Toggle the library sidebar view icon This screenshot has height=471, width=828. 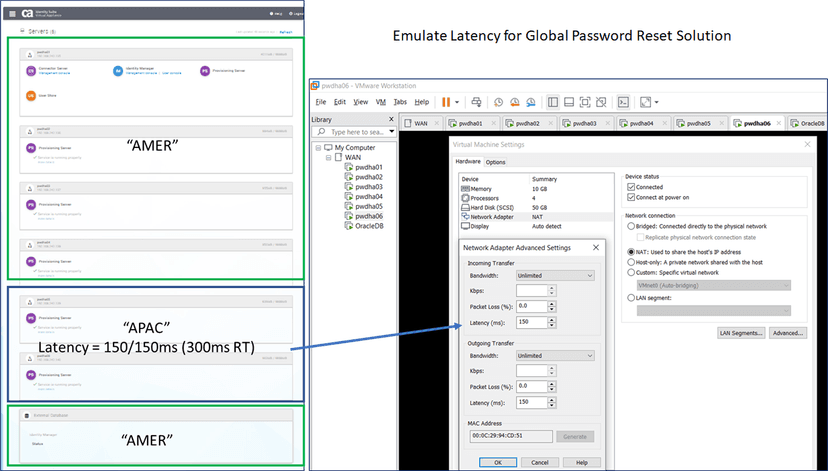(554, 102)
